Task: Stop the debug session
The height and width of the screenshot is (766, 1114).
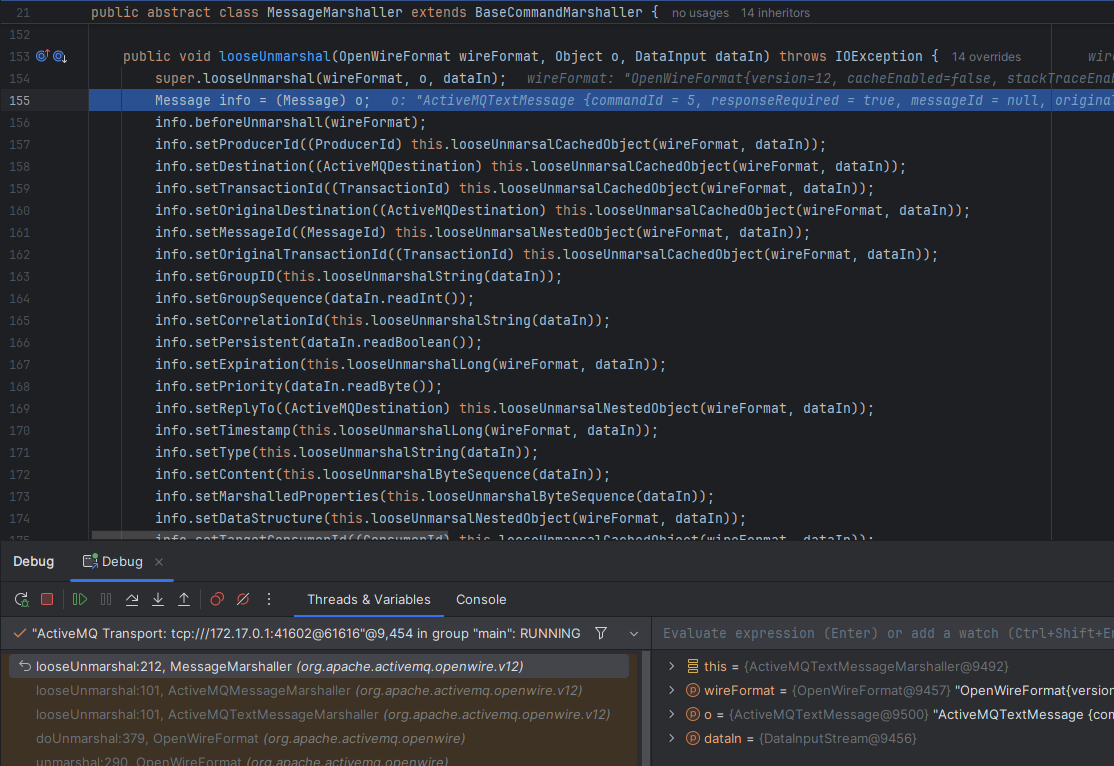Action: point(47,599)
